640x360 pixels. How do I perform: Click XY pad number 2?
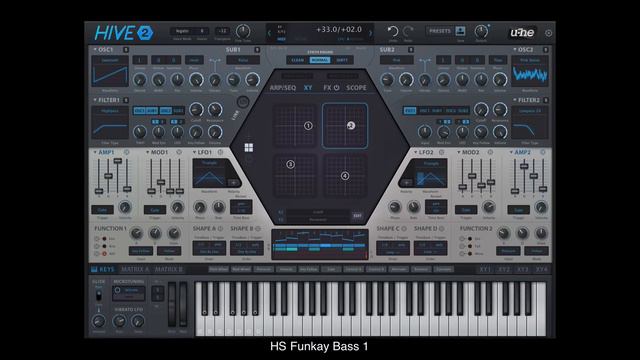(x=345, y=126)
